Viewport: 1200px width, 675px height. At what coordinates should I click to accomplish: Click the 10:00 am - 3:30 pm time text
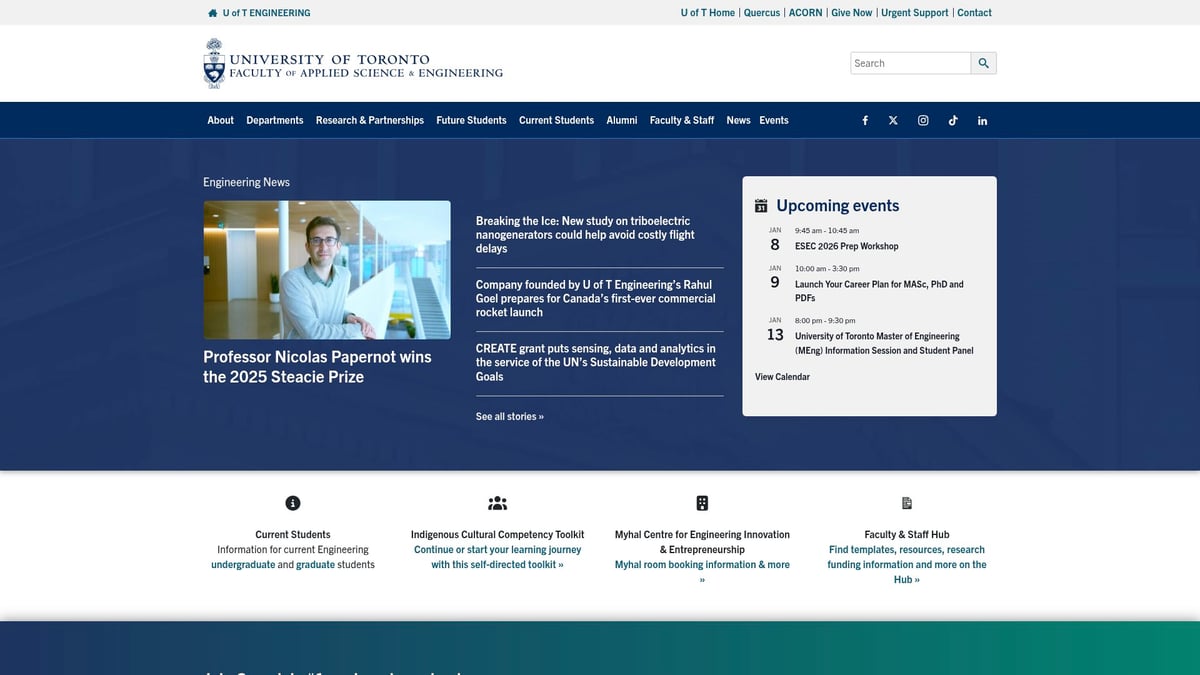pos(827,269)
